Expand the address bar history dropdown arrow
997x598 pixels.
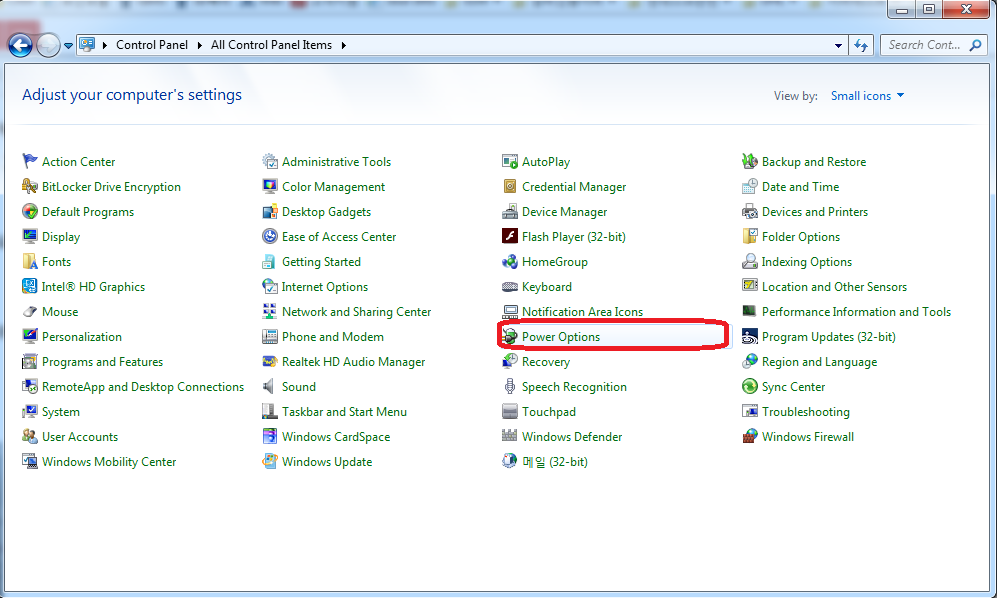[x=838, y=45]
